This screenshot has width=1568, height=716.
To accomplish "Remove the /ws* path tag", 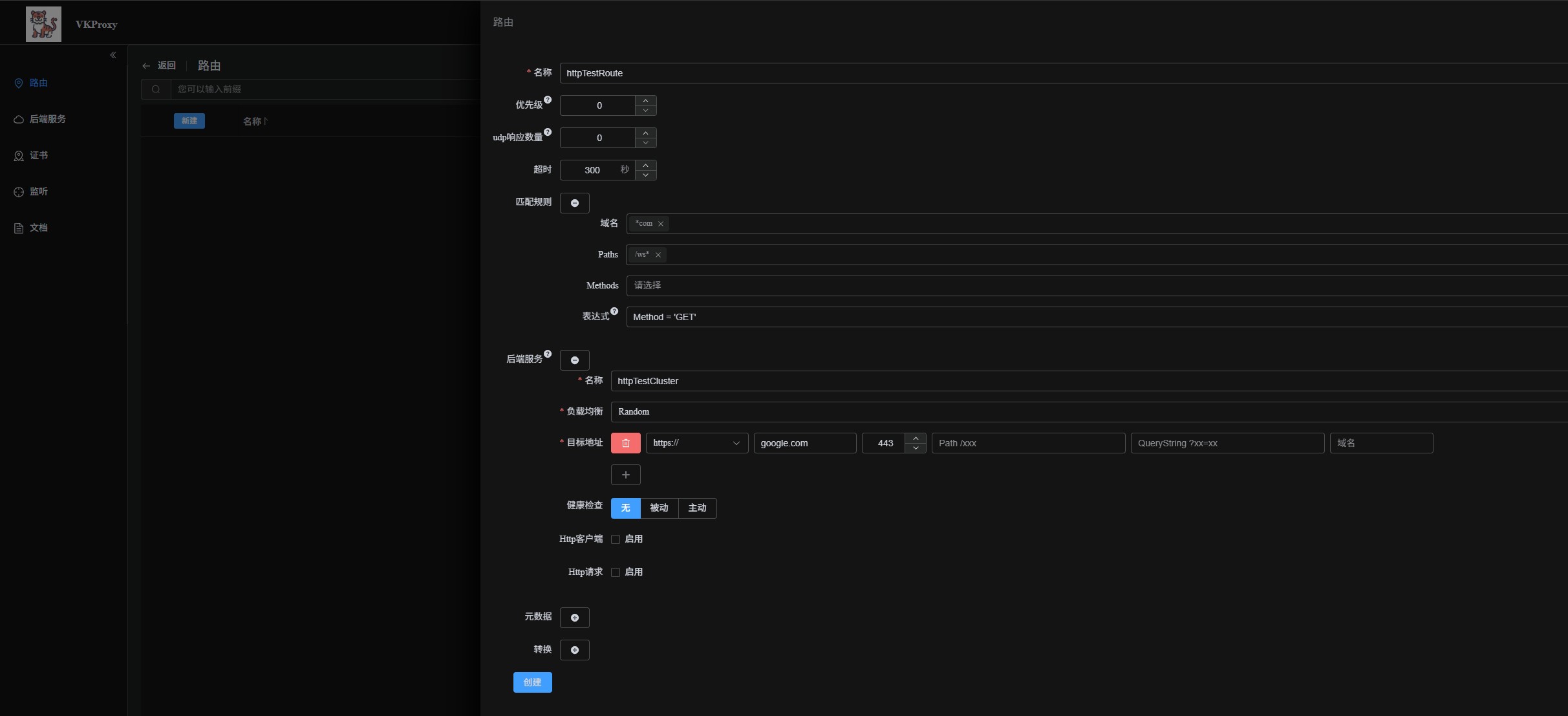I will tap(658, 255).
